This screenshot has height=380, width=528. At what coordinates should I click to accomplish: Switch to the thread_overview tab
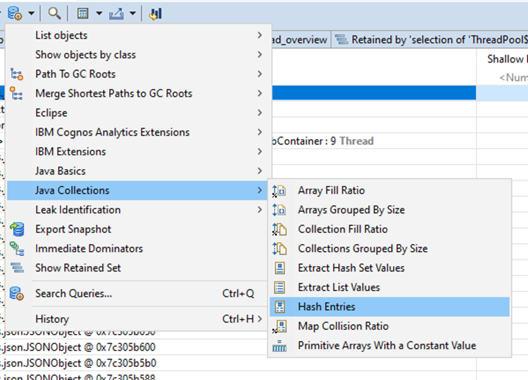tap(300, 40)
